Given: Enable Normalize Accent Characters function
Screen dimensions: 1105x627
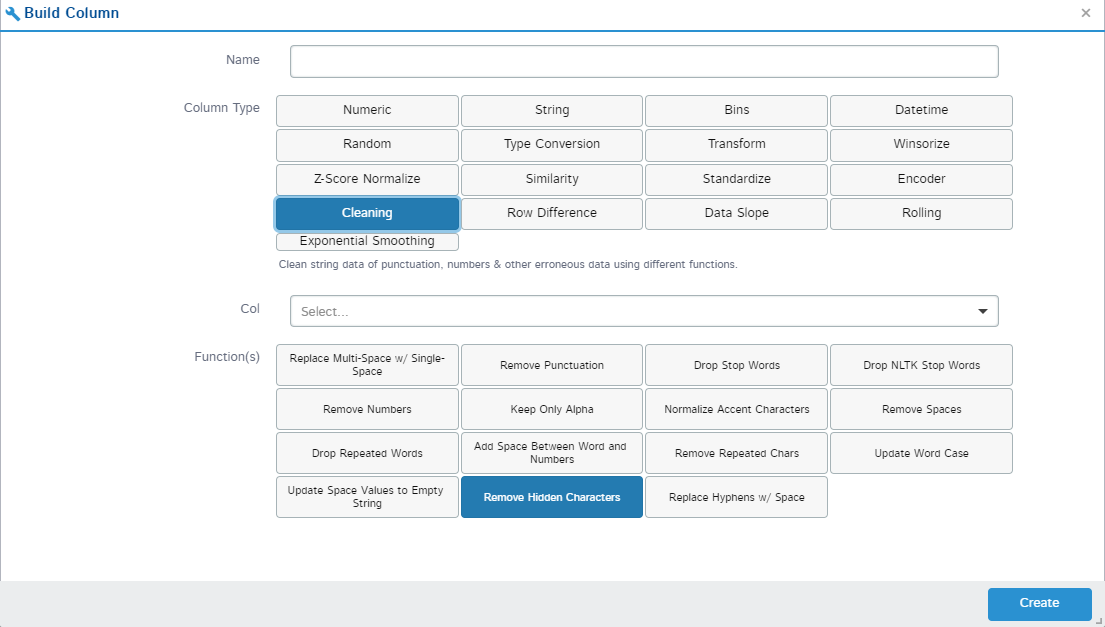Looking at the screenshot, I should click(x=736, y=409).
